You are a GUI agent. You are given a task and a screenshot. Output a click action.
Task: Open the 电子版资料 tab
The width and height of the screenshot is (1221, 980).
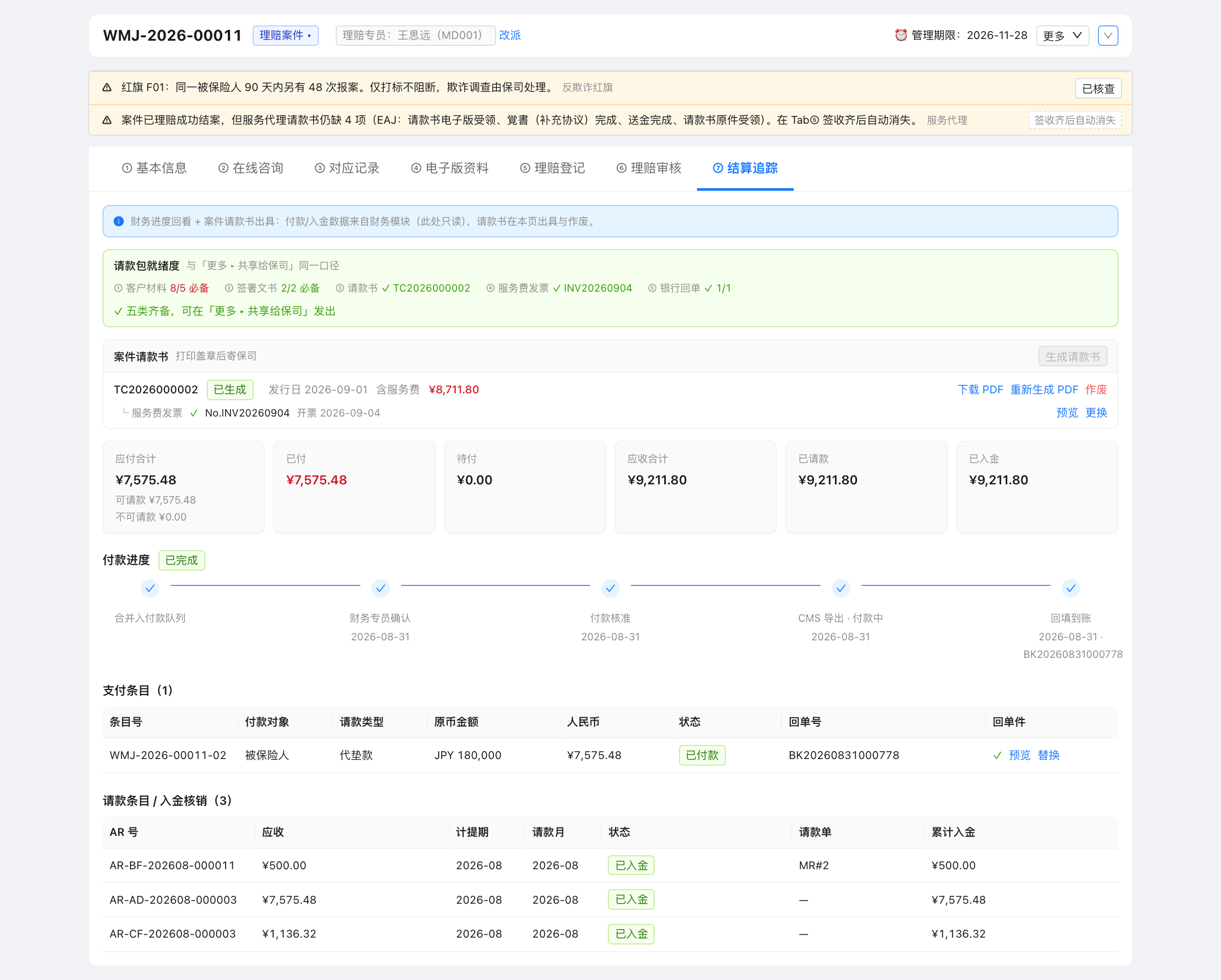click(x=449, y=168)
